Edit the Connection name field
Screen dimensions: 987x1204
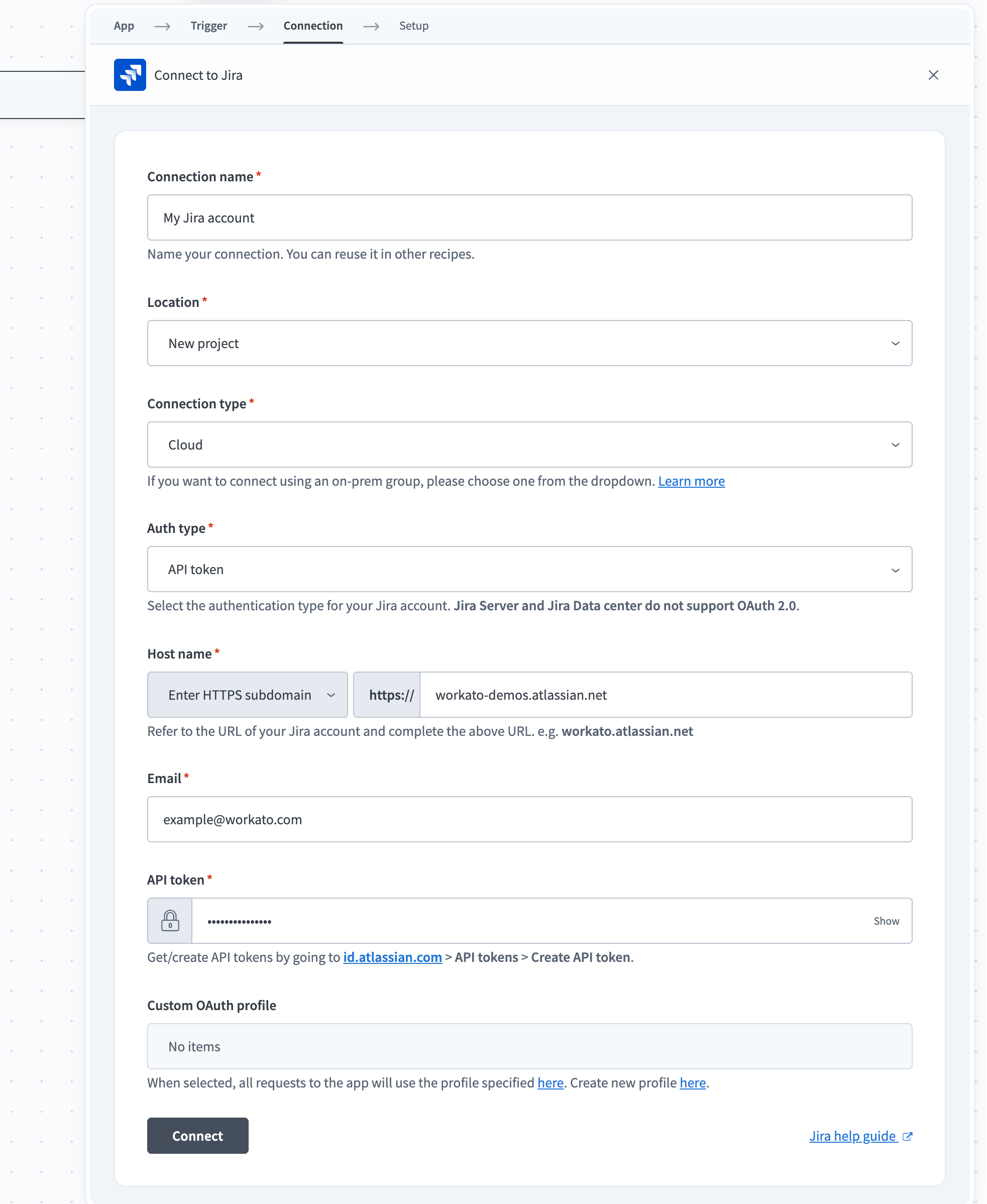click(x=529, y=217)
